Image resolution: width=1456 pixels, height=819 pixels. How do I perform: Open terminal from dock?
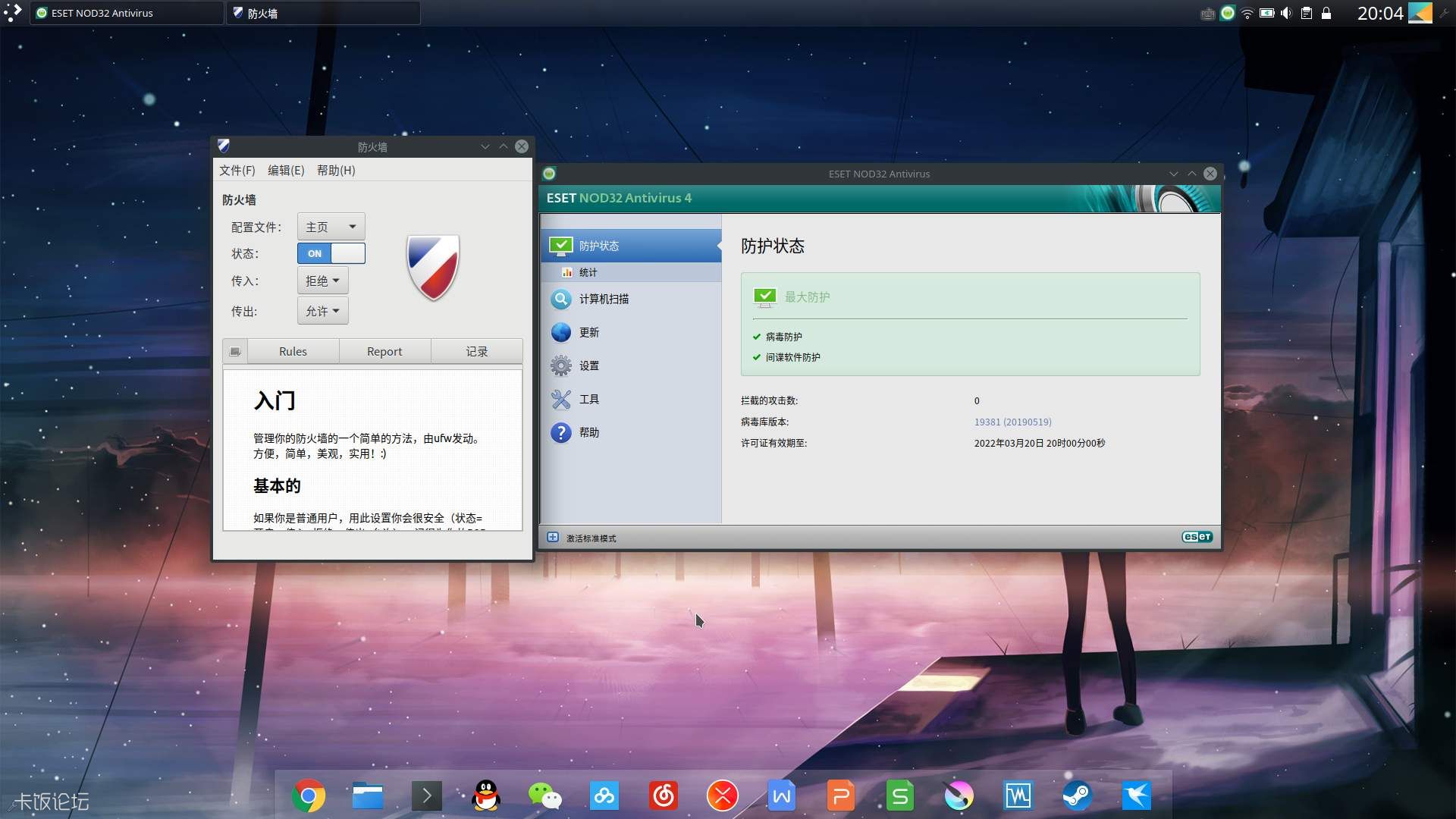(427, 795)
